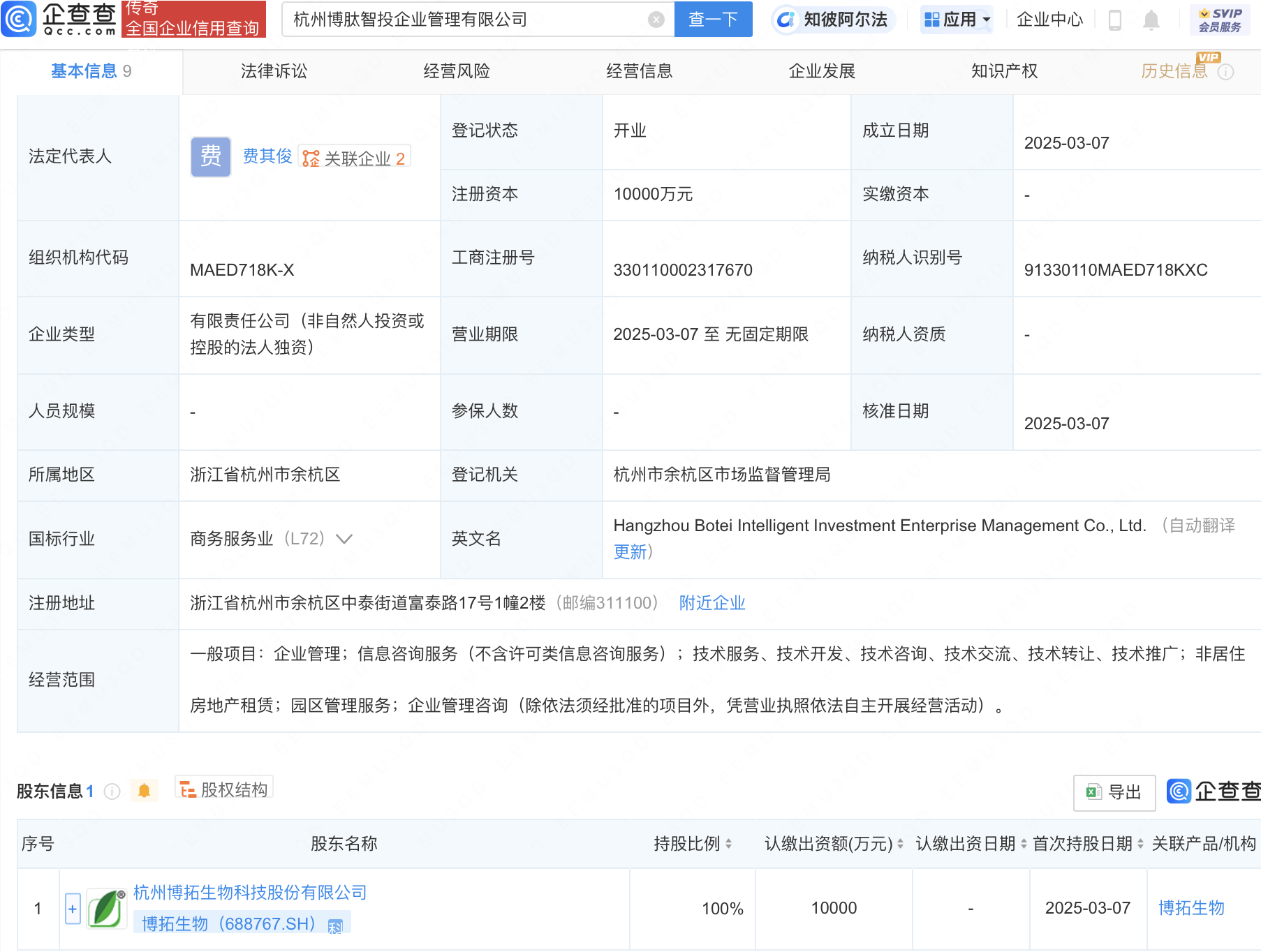Open 附近企业 link
Image resolution: width=1261 pixels, height=952 pixels.
coord(712,603)
